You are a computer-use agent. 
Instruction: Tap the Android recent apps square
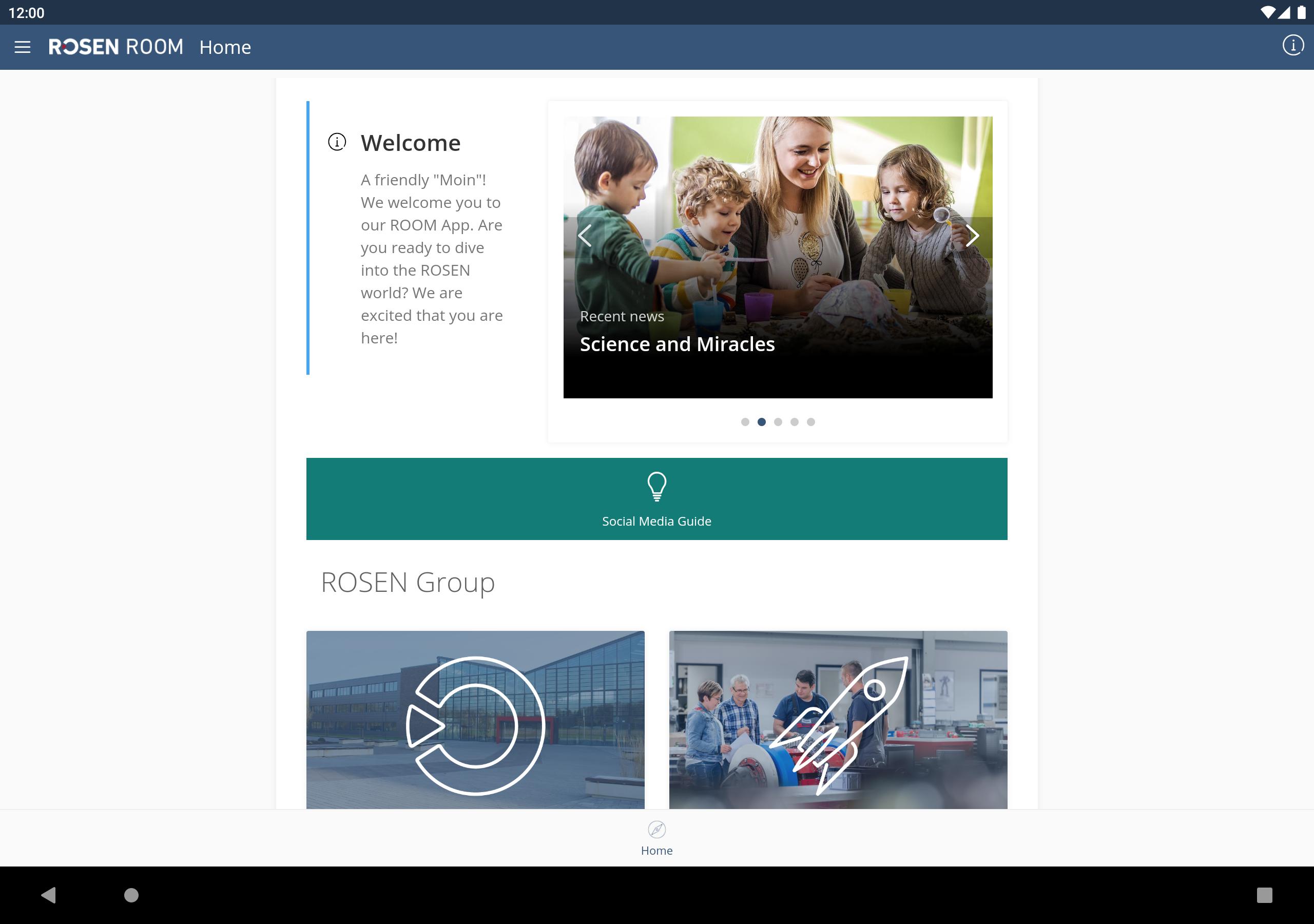click(1264, 895)
